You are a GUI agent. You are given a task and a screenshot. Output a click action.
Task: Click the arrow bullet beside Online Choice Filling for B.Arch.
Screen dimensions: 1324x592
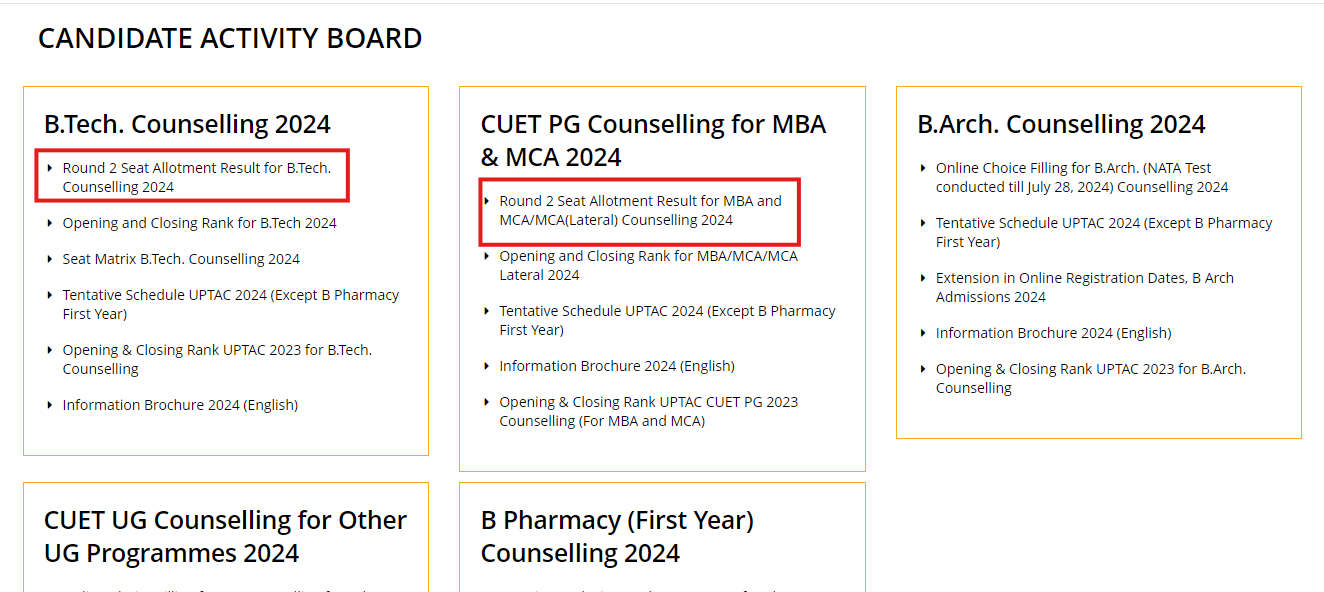coord(924,168)
